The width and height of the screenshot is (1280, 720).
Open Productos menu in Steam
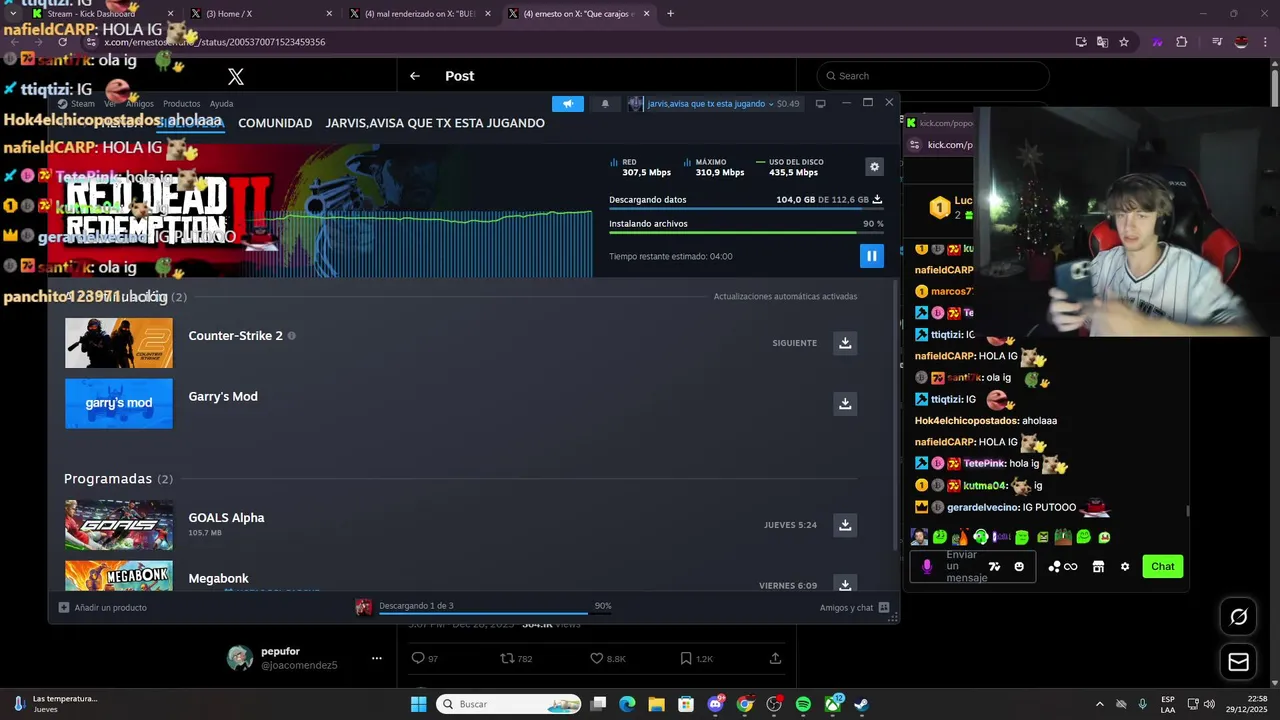pos(182,104)
